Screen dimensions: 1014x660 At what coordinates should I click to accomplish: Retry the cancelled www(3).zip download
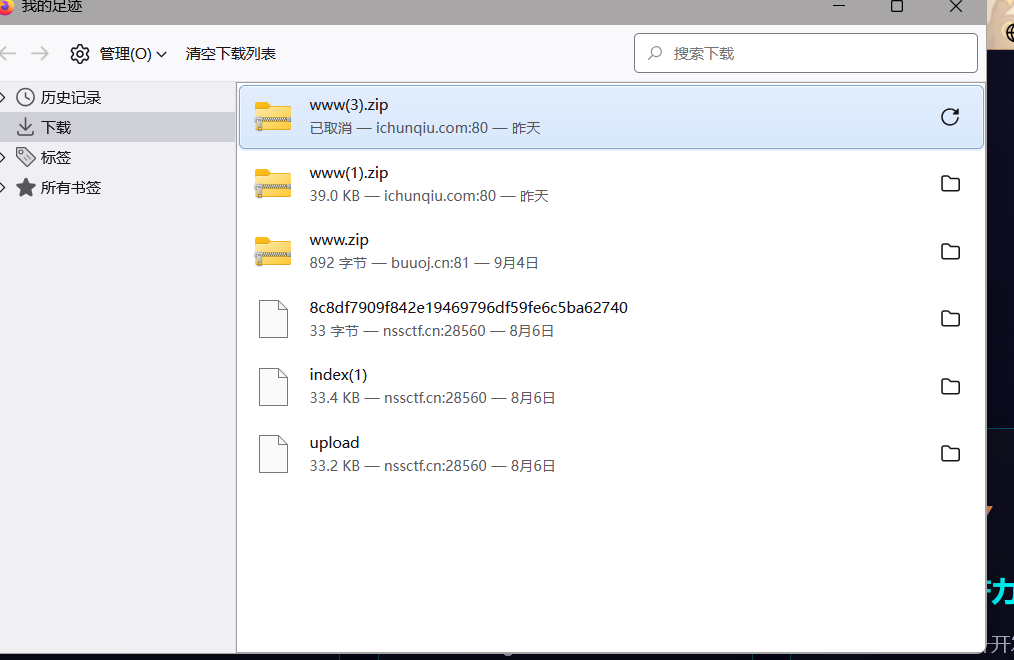coord(950,117)
